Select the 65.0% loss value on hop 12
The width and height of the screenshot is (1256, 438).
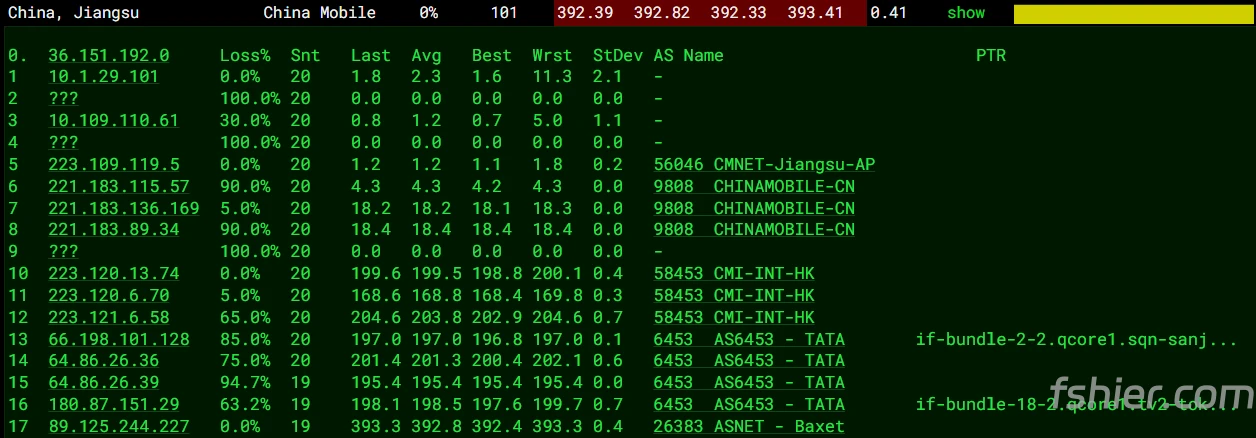click(x=245, y=317)
